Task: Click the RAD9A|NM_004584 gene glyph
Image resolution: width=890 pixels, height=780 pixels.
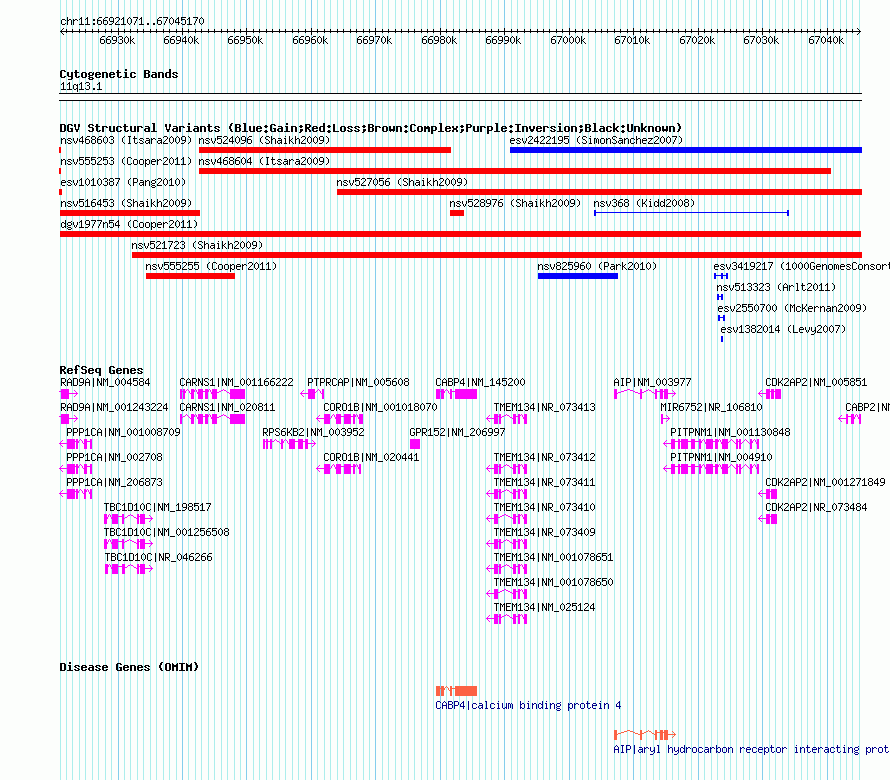Action: [69, 394]
